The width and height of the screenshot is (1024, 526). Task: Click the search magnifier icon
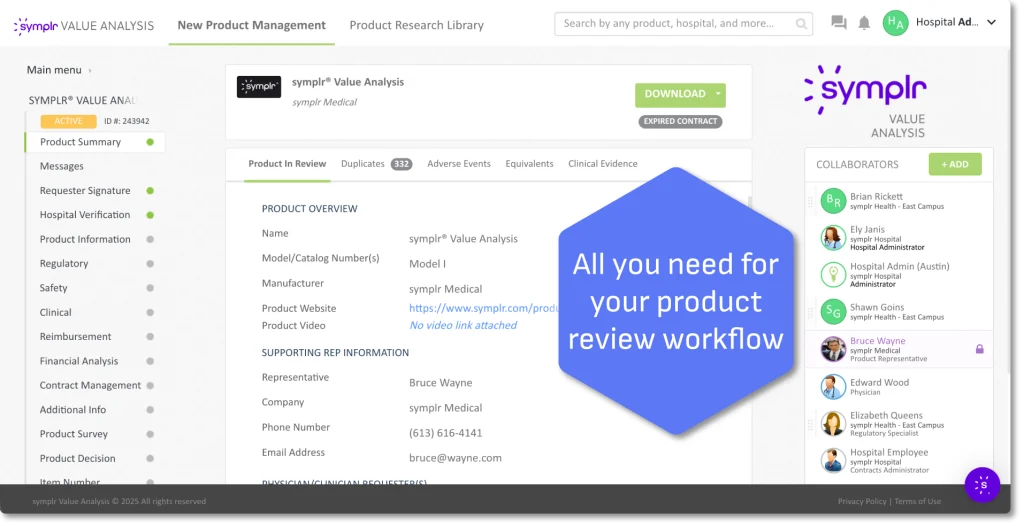(801, 24)
